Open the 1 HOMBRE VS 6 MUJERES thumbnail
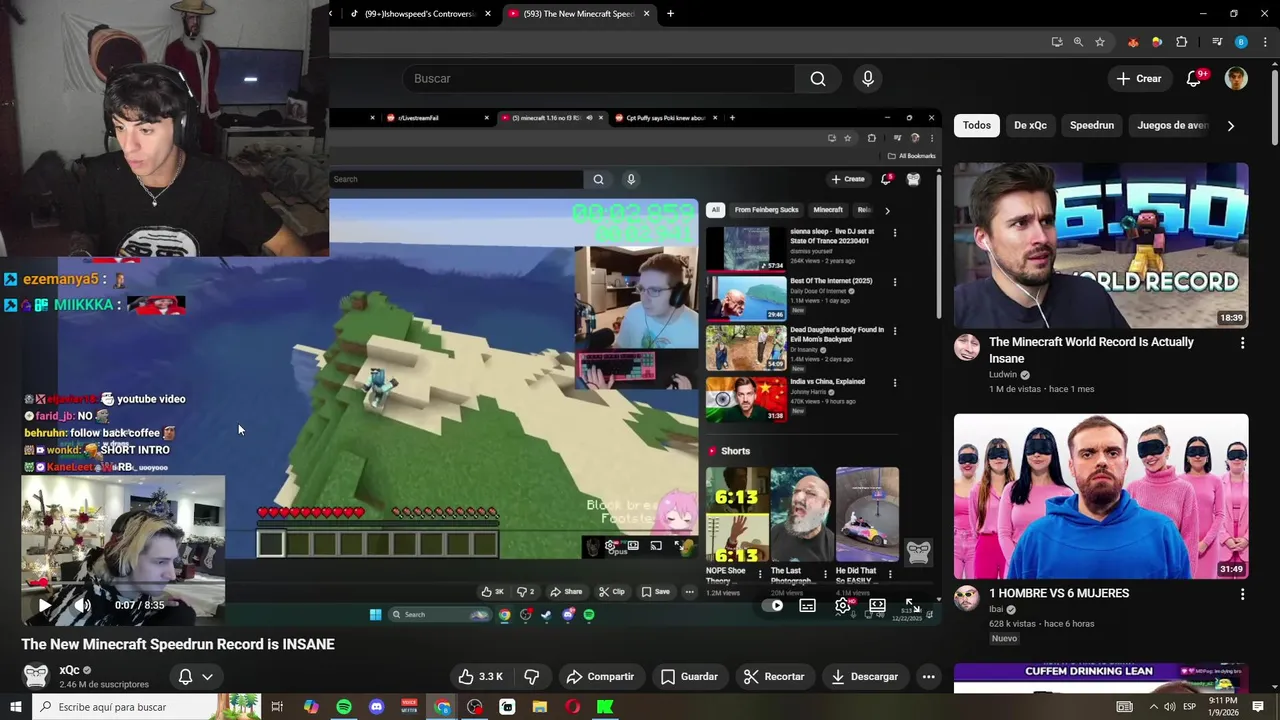This screenshot has height=720, width=1280. 1101,497
